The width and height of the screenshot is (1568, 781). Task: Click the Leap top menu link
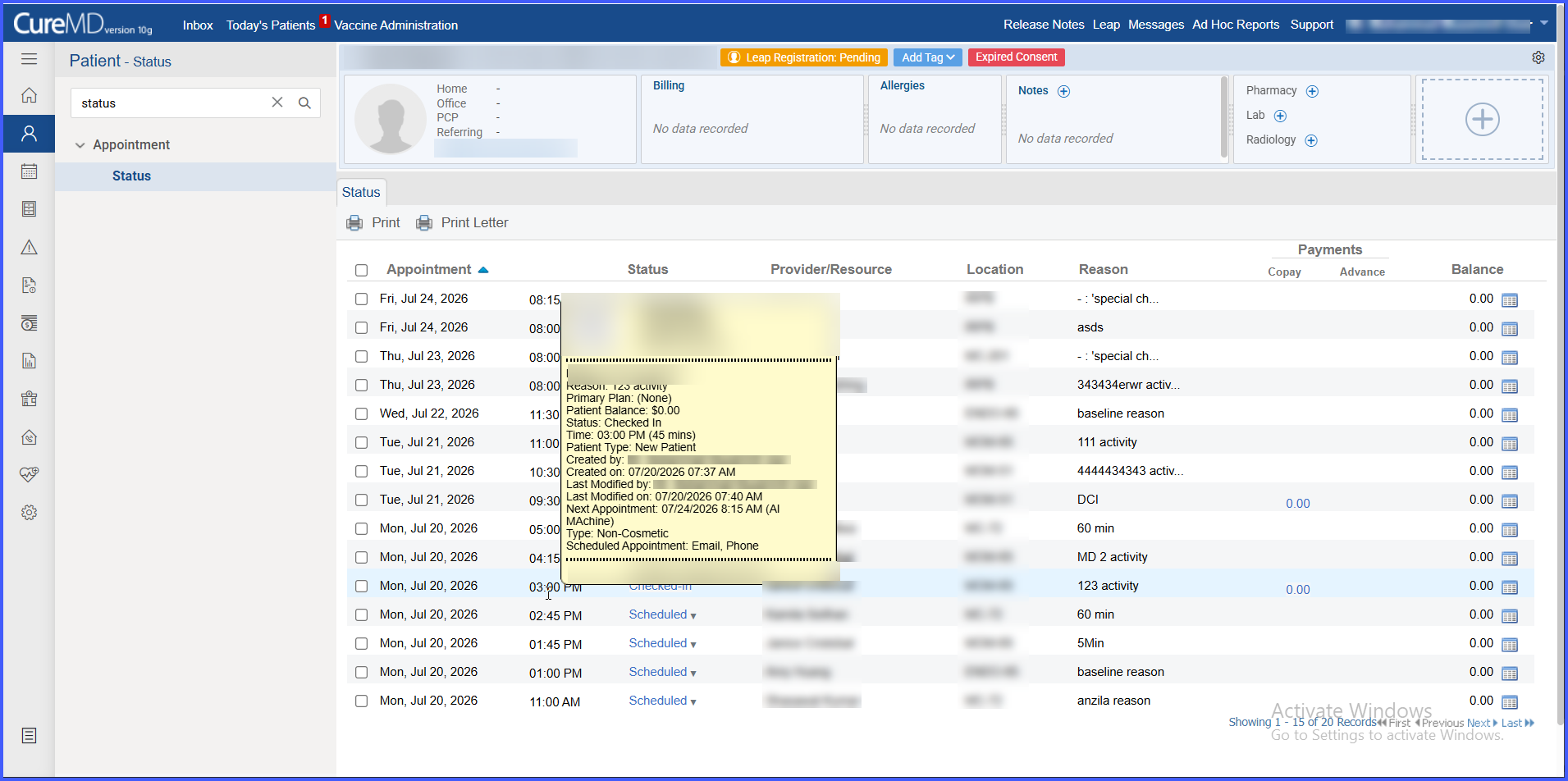(x=1106, y=25)
